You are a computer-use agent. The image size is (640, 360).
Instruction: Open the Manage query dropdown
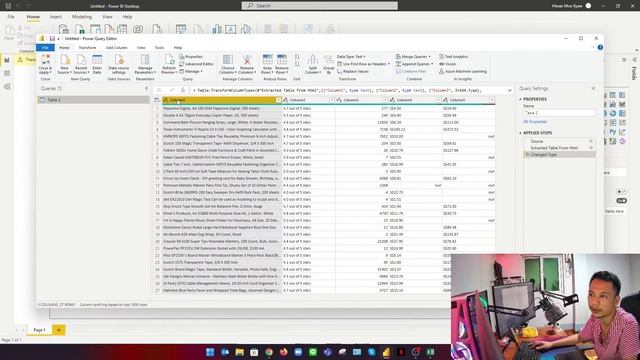point(191,71)
